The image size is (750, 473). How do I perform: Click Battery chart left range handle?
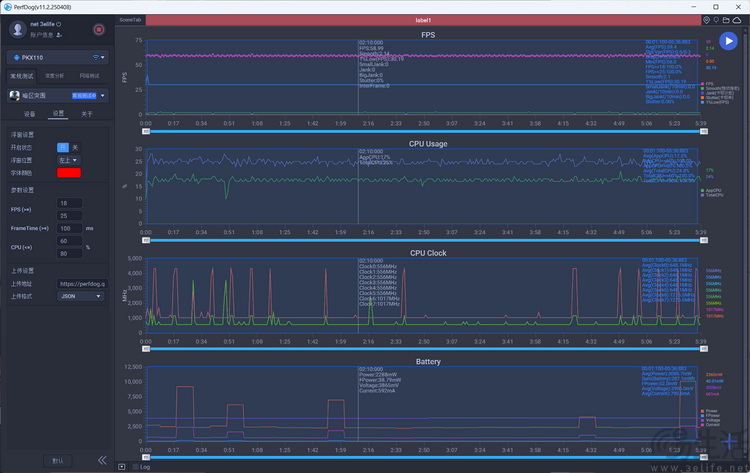click(146, 458)
